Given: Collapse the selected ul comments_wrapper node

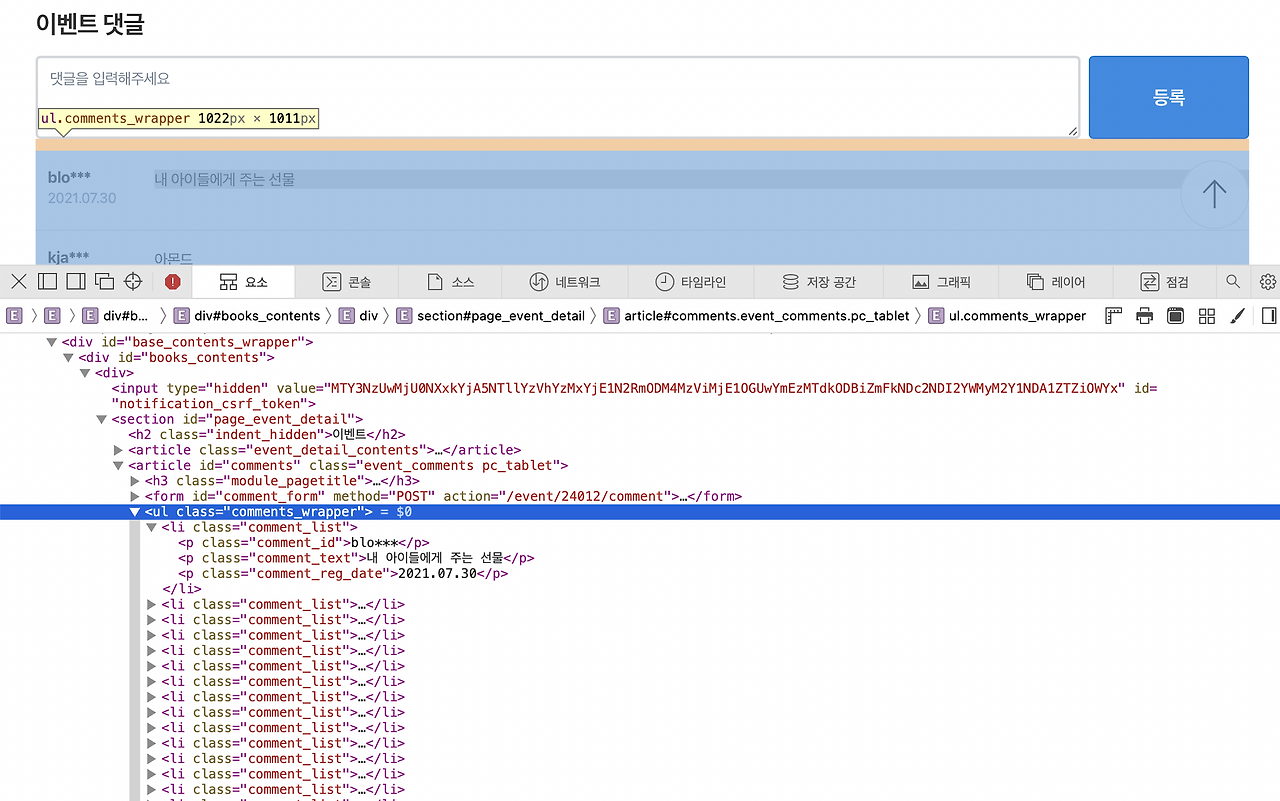Looking at the screenshot, I should pyautogui.click(x=135, y=512).
